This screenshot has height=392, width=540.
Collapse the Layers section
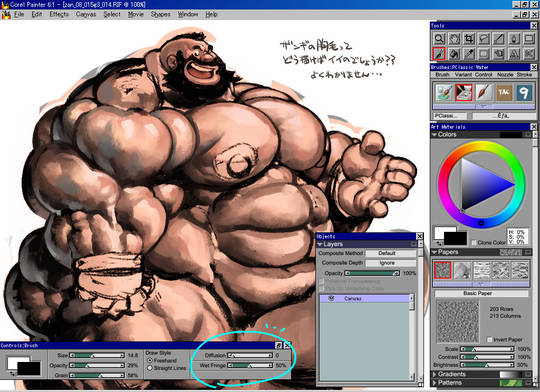[x=320, y=244]
